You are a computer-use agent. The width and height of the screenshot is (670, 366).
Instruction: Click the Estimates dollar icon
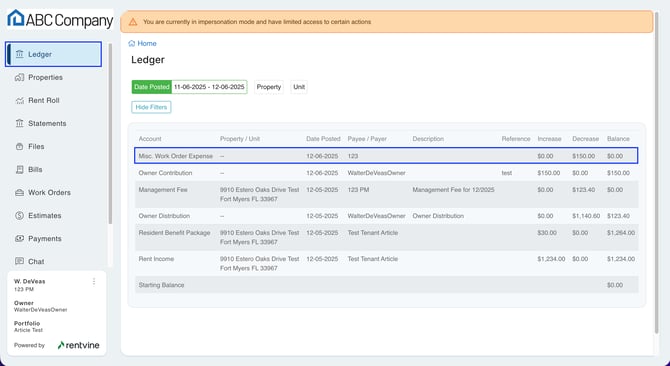[x=19, y=216]
